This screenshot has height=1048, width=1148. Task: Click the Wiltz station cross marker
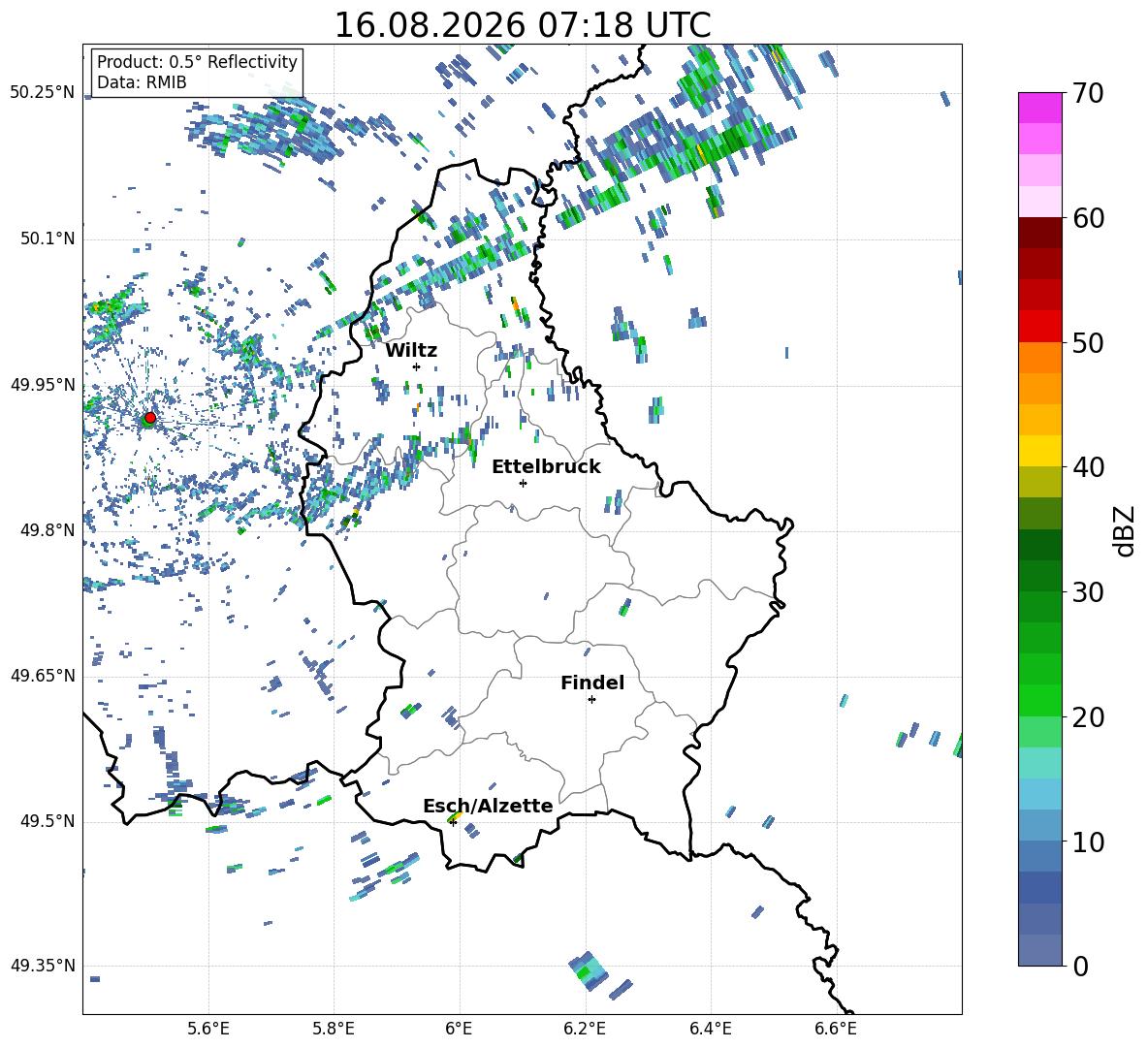pos(417,366)
